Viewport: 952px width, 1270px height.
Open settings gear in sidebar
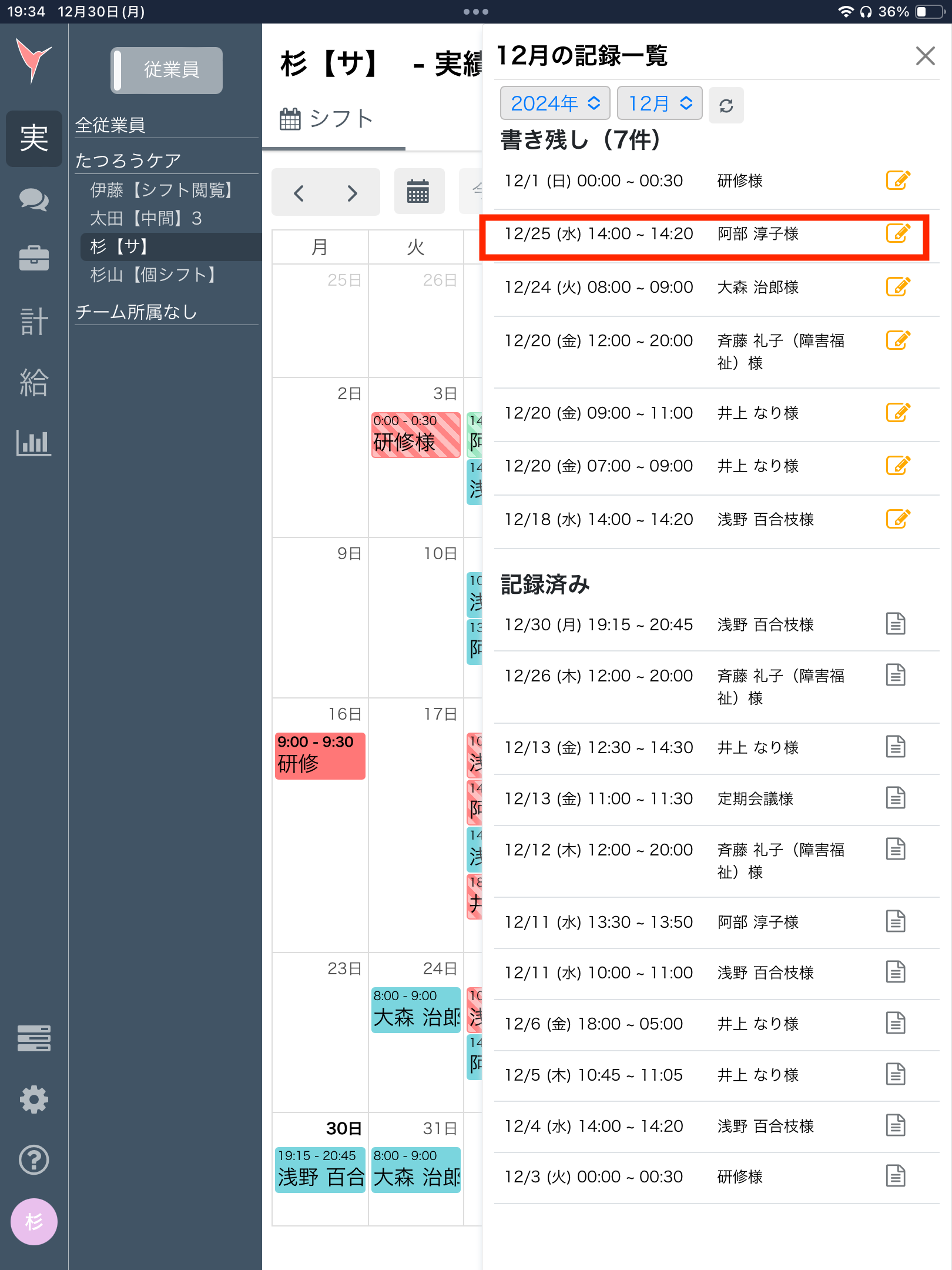coord(33,1099)
